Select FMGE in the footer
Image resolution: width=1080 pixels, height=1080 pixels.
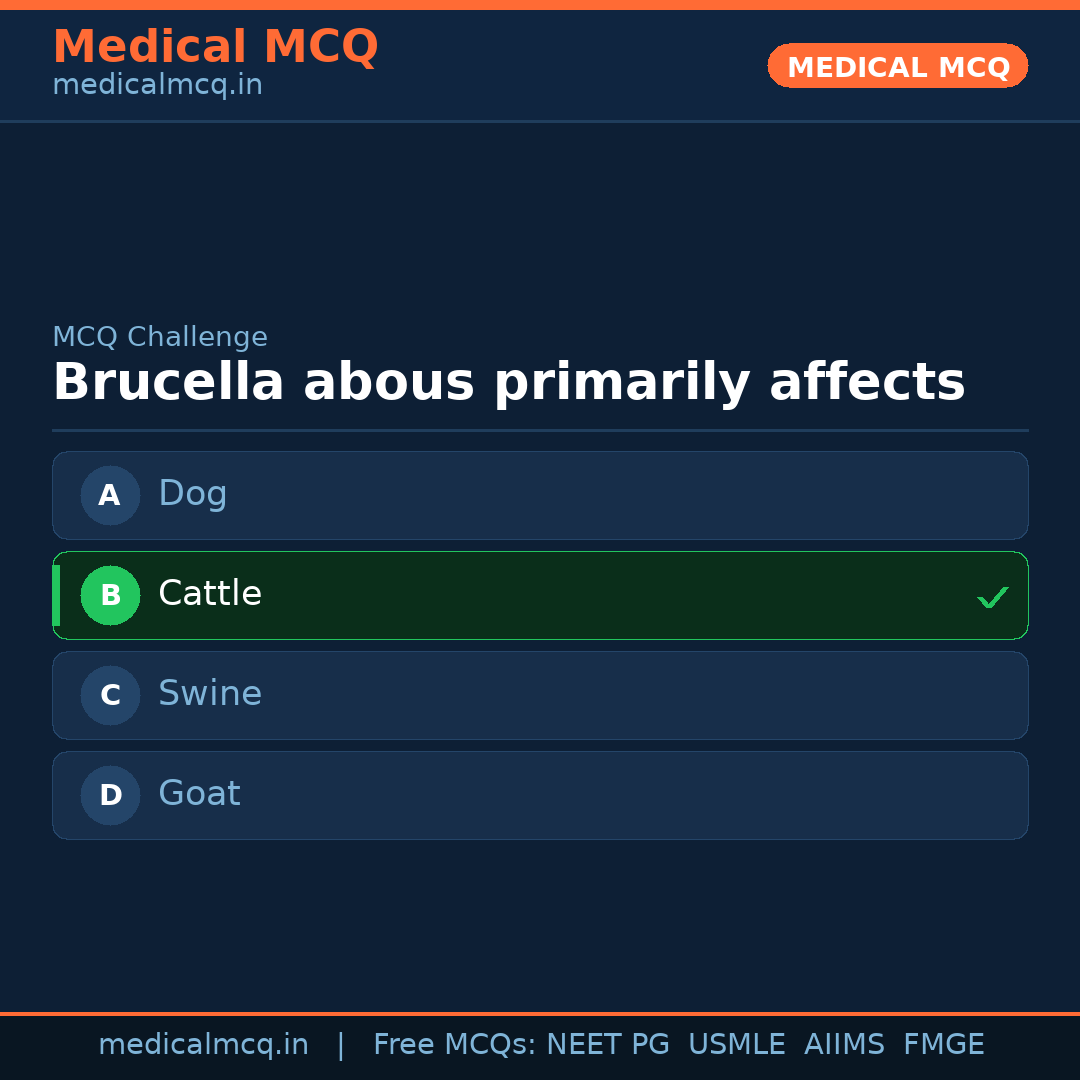(x=943, y=1045)
